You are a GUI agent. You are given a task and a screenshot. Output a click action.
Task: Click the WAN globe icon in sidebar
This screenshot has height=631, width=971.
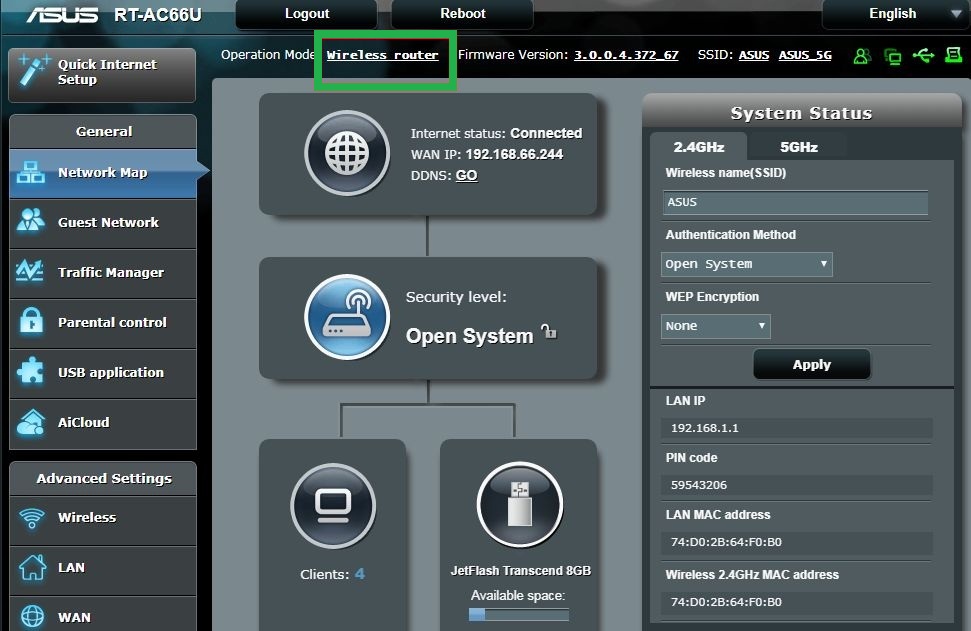[32, 617]
